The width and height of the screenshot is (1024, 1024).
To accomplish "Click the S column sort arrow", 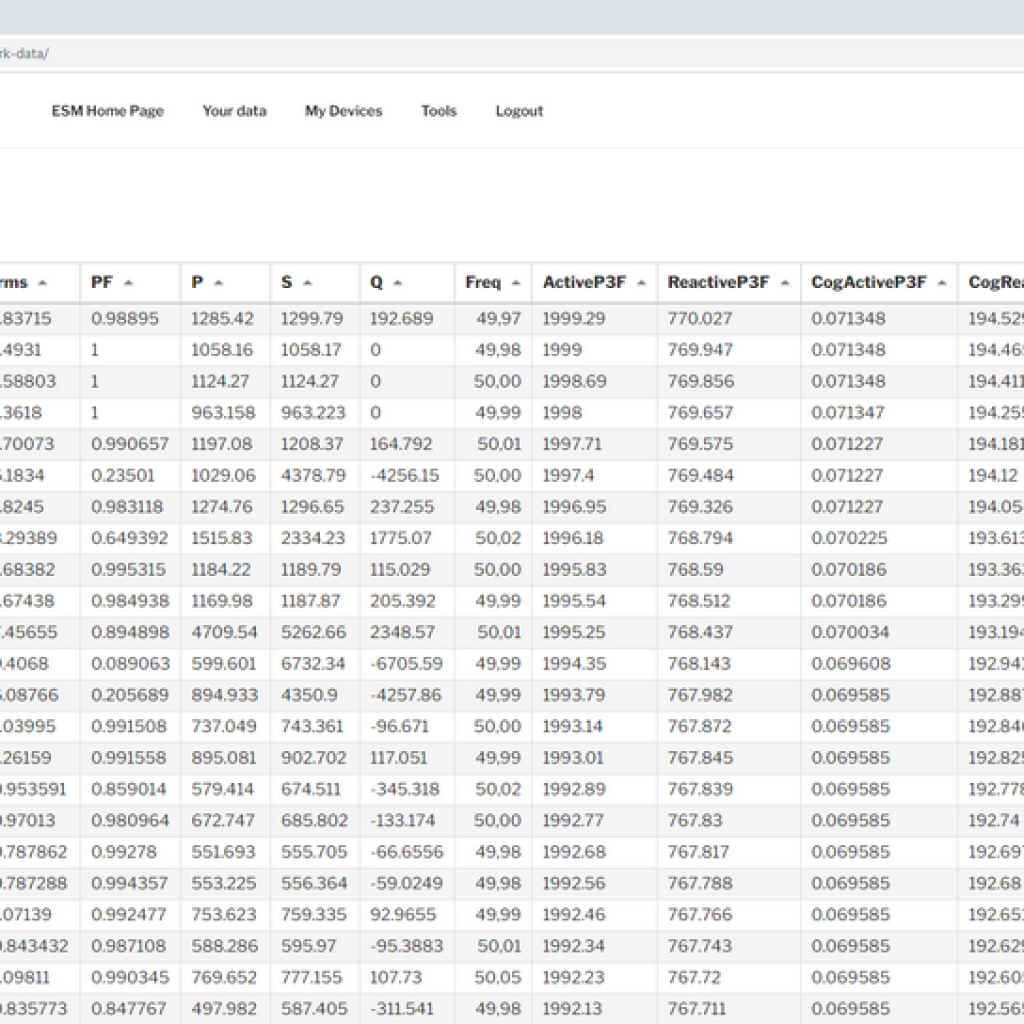I will [x=308, y=283].
